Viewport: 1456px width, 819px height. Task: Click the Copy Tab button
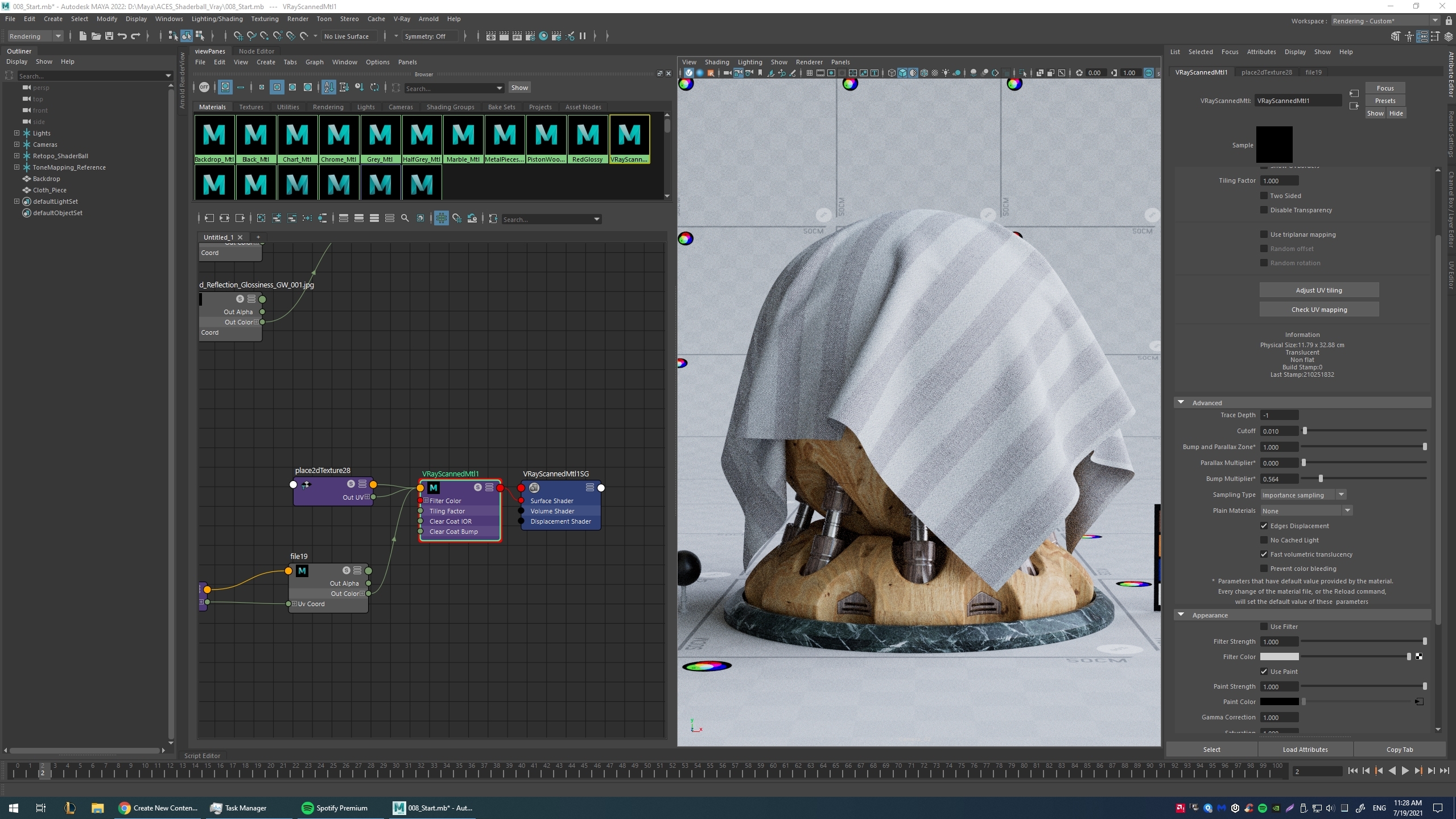[x=1399, y=749]
